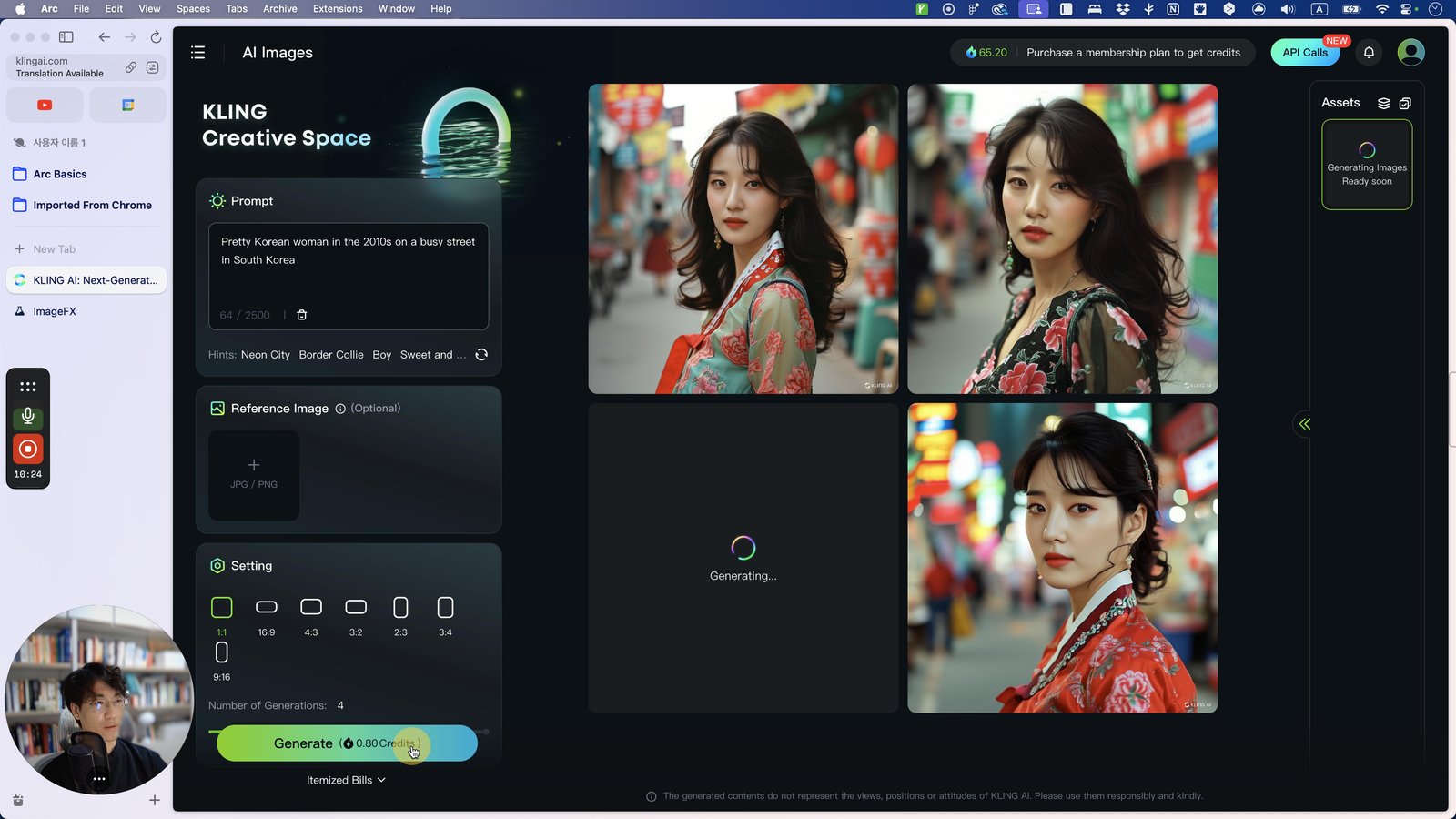1456x819 pixels.
Task: Open the API Calls button
Action: coord(1304,53)
